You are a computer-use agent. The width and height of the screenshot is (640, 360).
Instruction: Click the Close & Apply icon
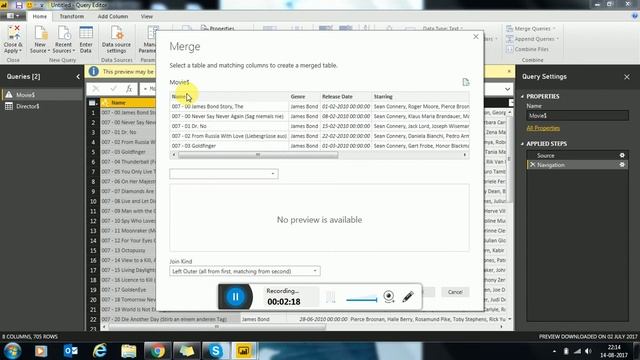(x=13, y=39)
